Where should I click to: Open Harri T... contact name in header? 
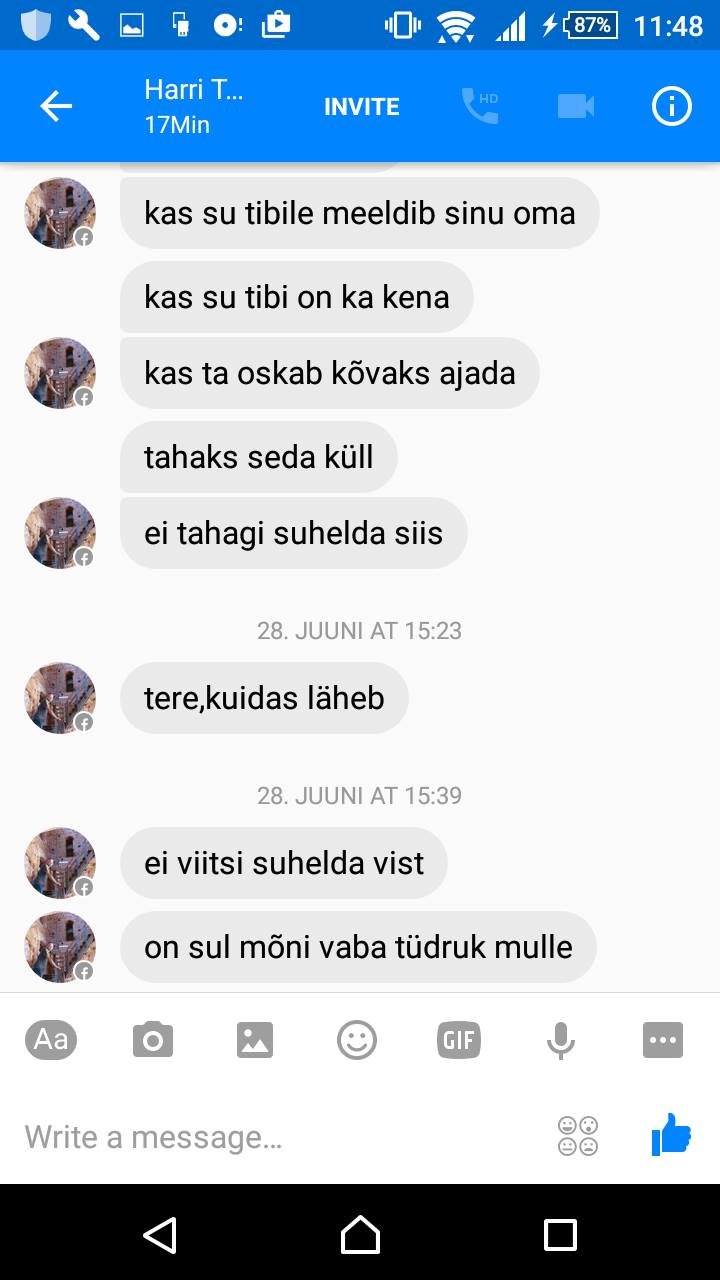[x=194, y=89]
